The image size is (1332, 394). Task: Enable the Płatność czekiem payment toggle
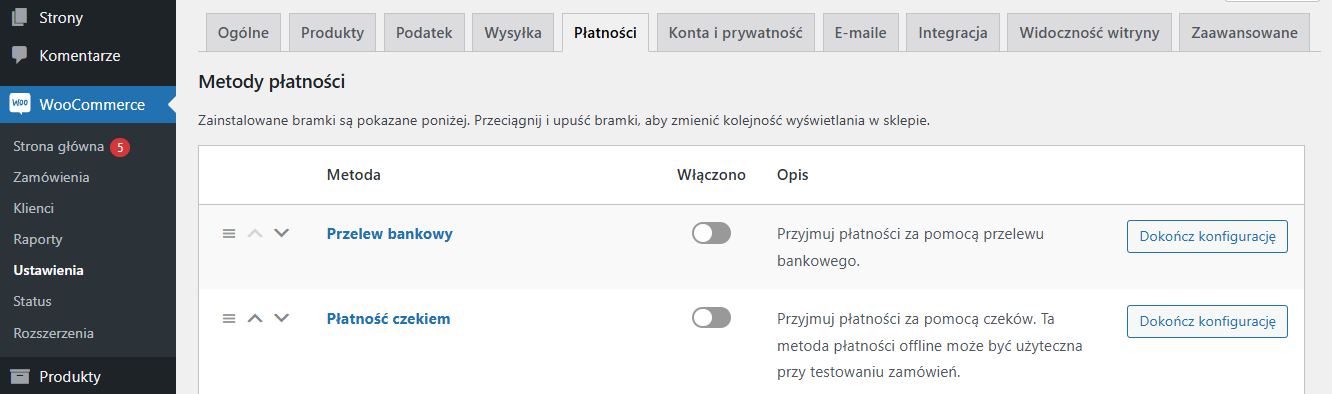pos(711,318)
